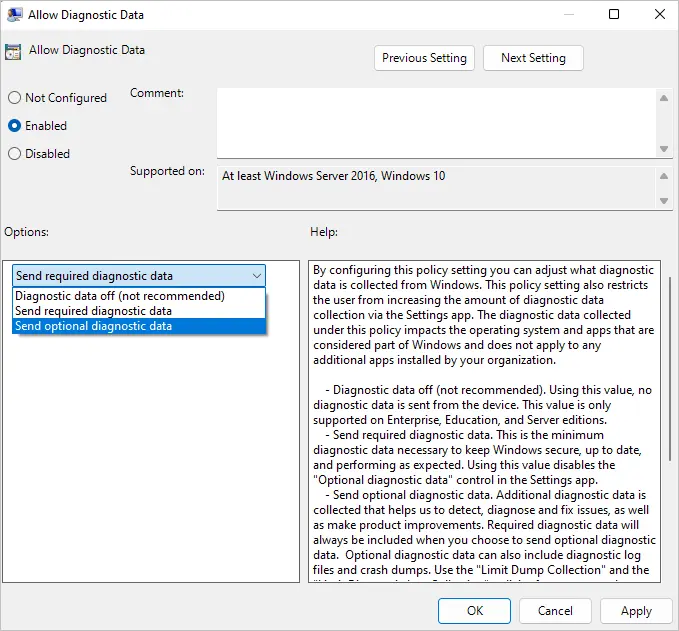
Task: Click the Comment box up arrow
Action: [663, 98]
